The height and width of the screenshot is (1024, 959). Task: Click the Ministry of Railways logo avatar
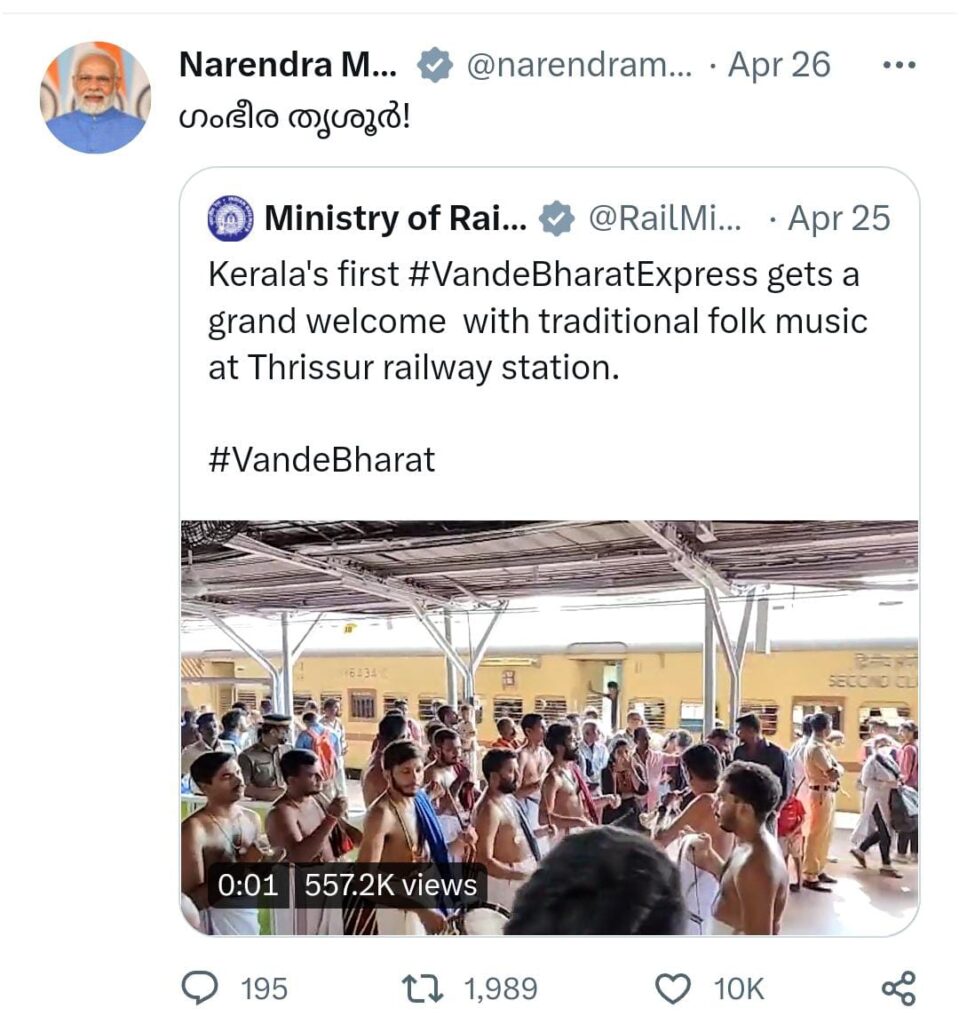tap(231, 218)
